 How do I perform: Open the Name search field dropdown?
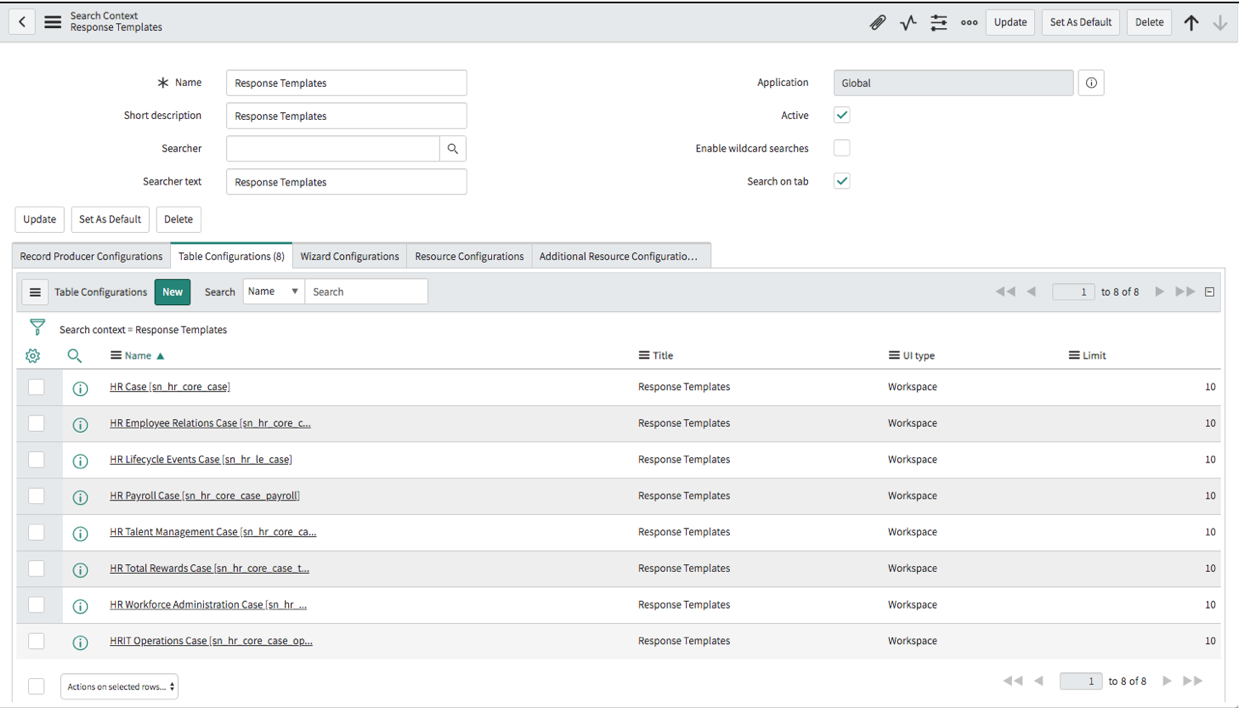(x=273, y=292)
